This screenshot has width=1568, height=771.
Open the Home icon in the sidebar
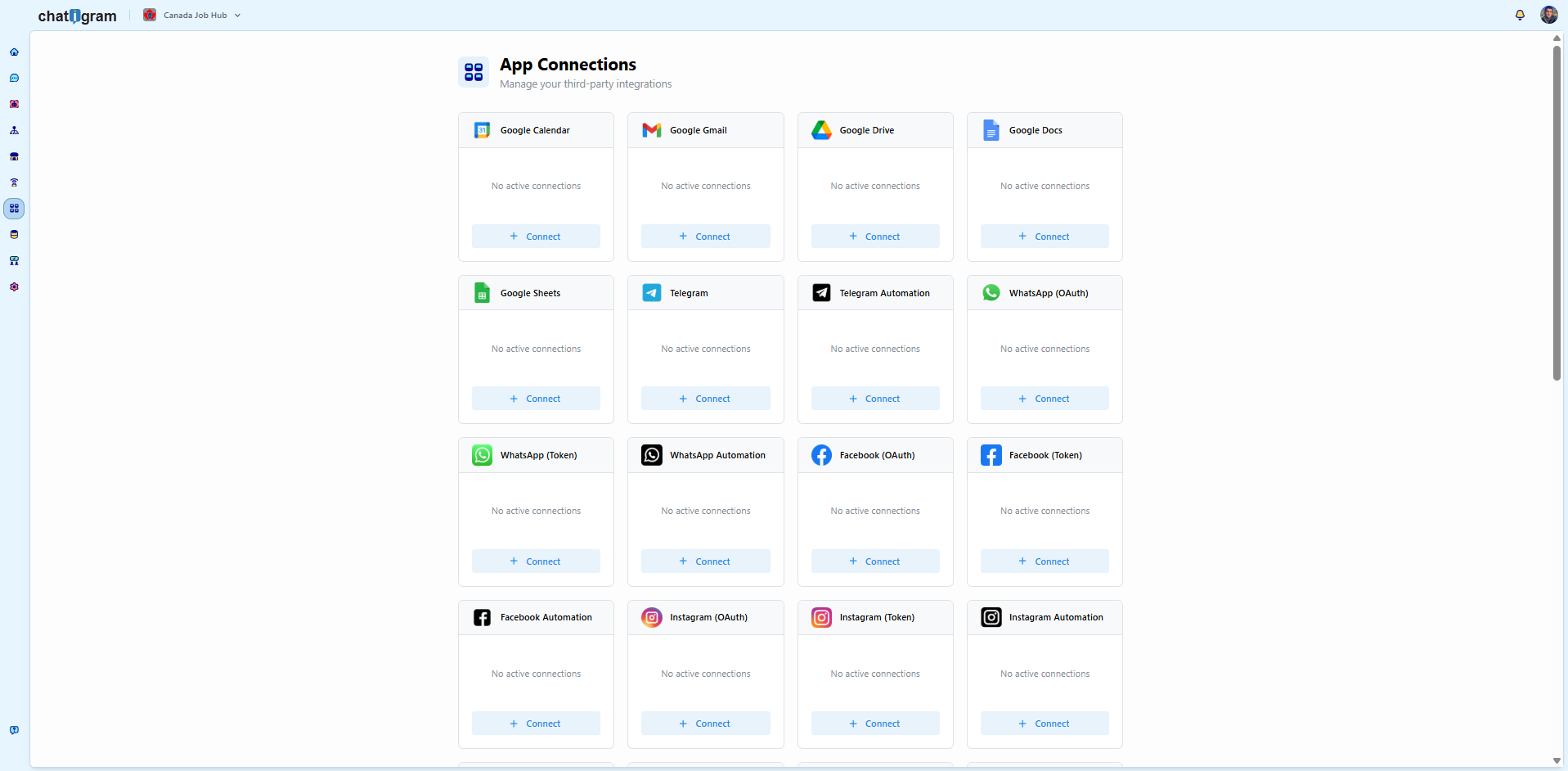tap(14, 52)
